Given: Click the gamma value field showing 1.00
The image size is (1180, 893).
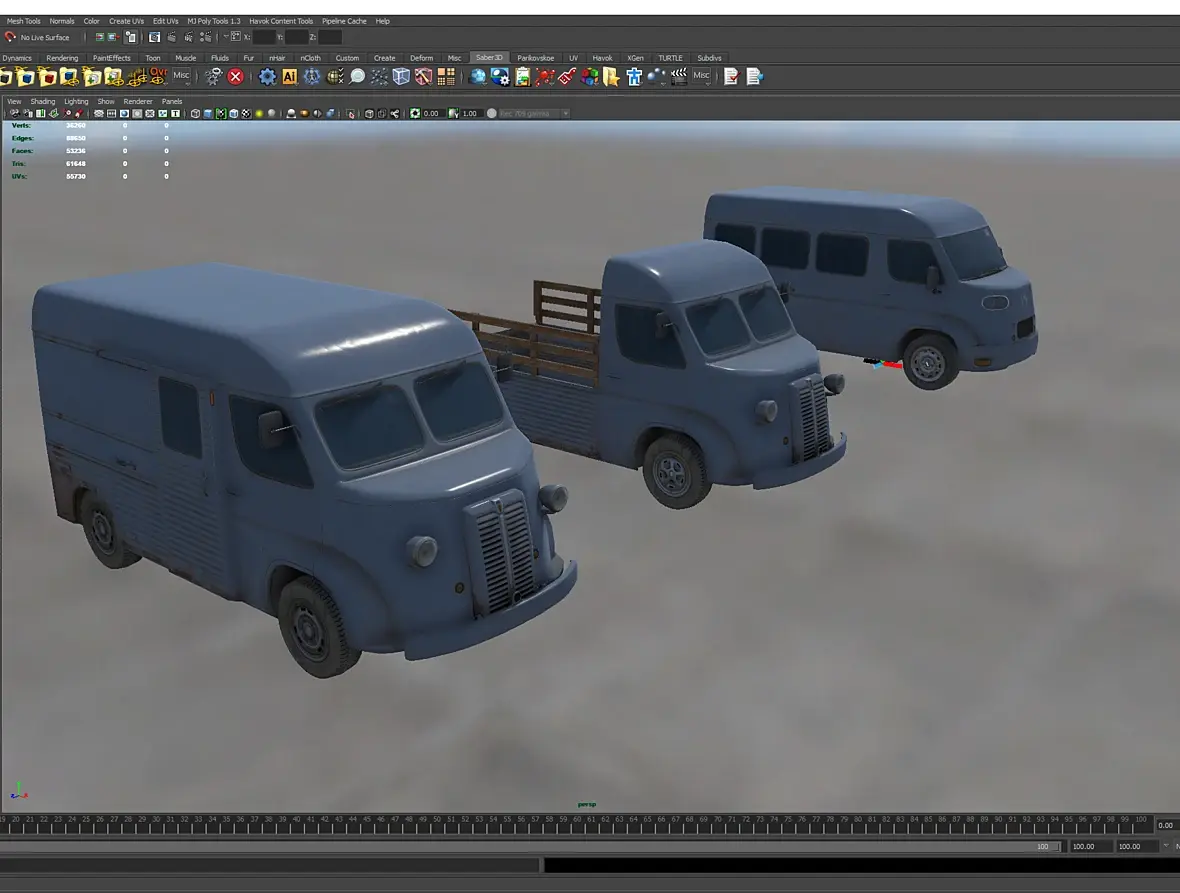Looking at the screenshot, I should click(469, 114).
